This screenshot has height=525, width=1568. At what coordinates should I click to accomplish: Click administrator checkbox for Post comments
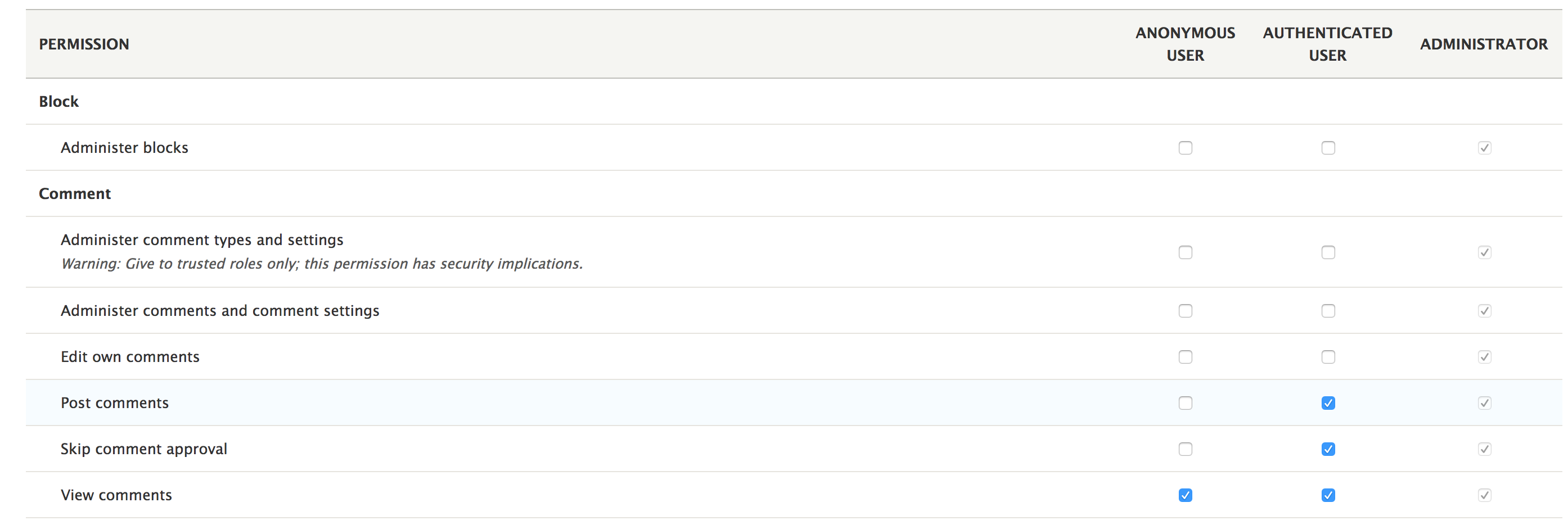(x=1484, y=404)
